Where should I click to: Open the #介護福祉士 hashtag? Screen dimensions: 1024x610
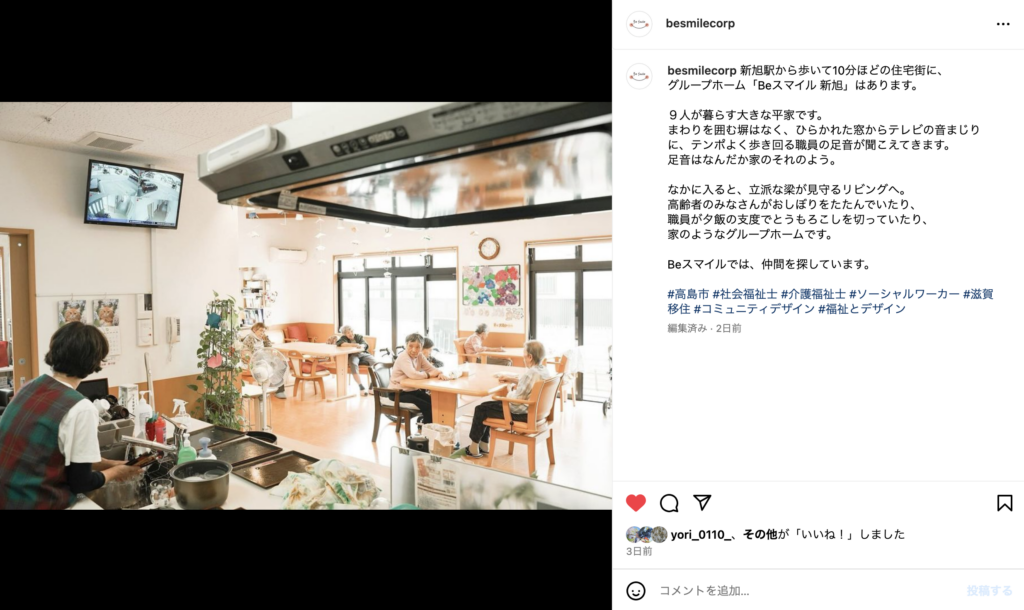click(813, 294)
